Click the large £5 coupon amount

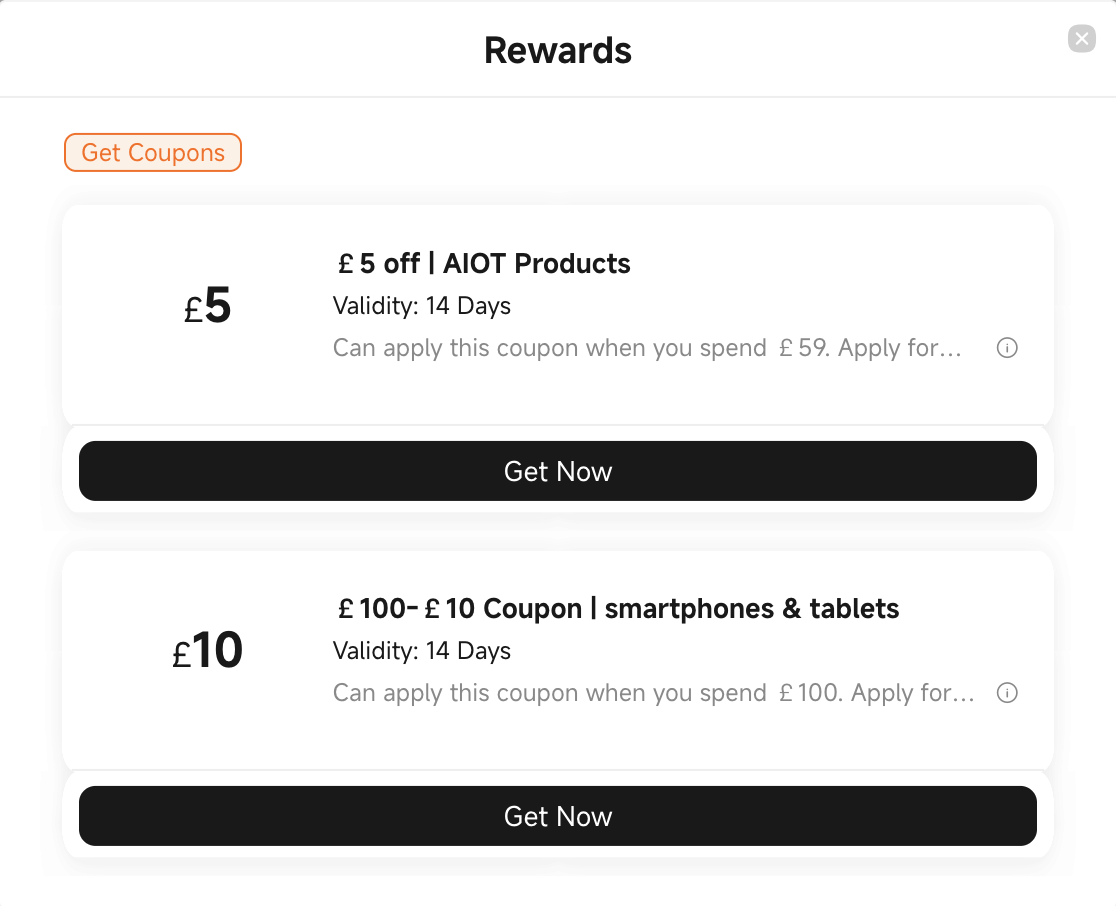pos(207,306)
